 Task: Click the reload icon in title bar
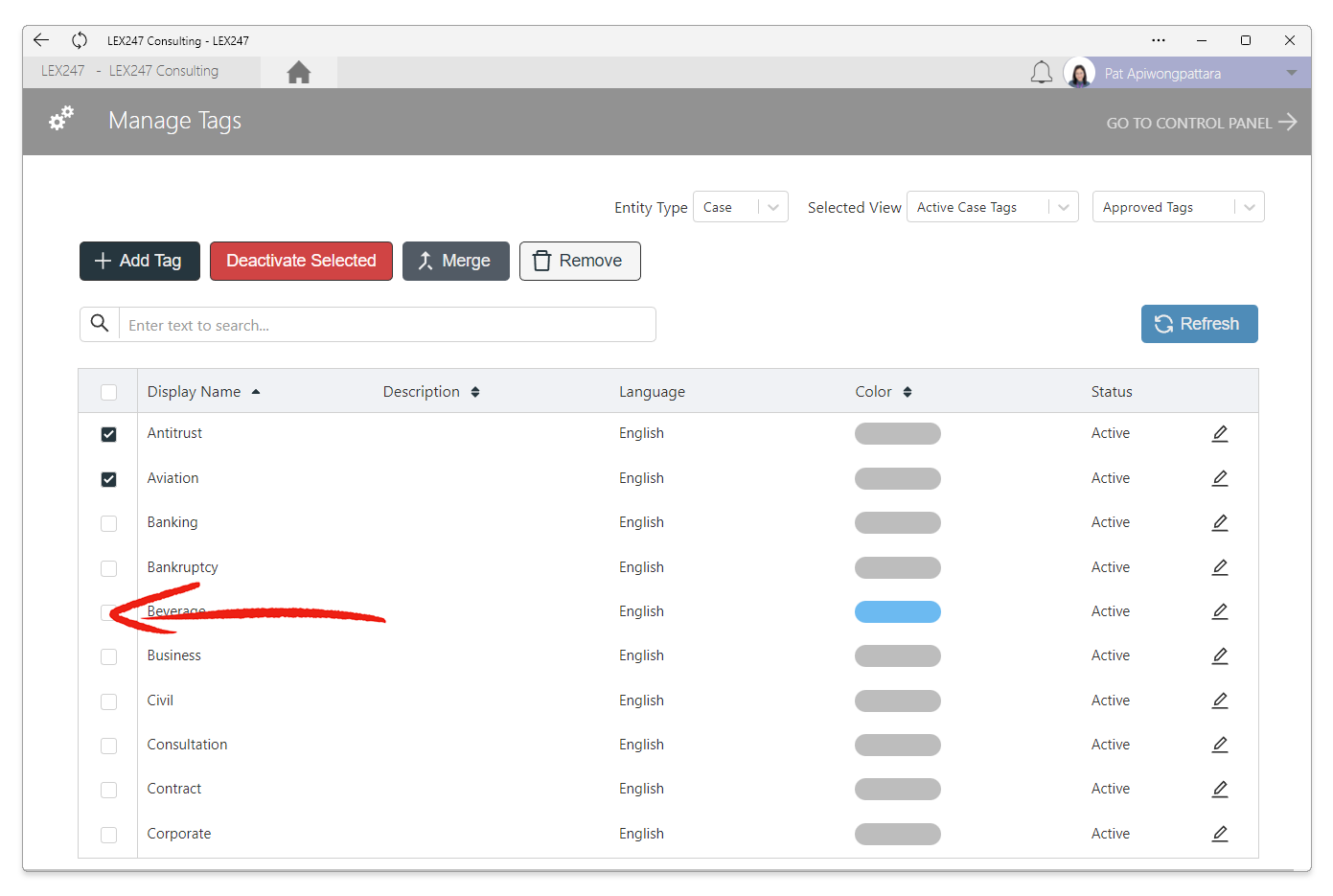click(x=80, y=40)
